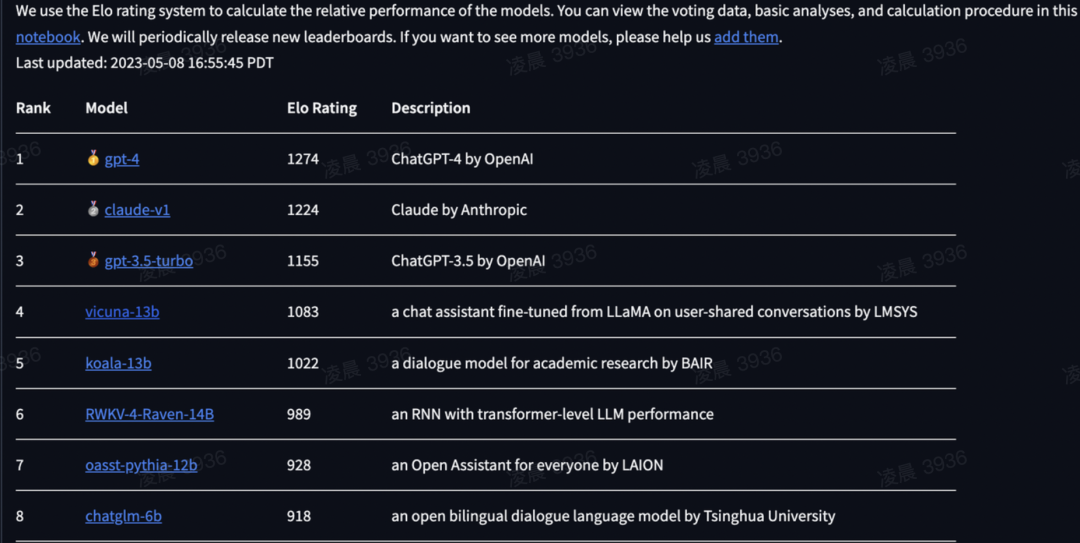The height and width of the screenshot is (543, 1080).
Task: Select the "Claude by Anthropic" description cell
Action: click(x=459, y=210)
